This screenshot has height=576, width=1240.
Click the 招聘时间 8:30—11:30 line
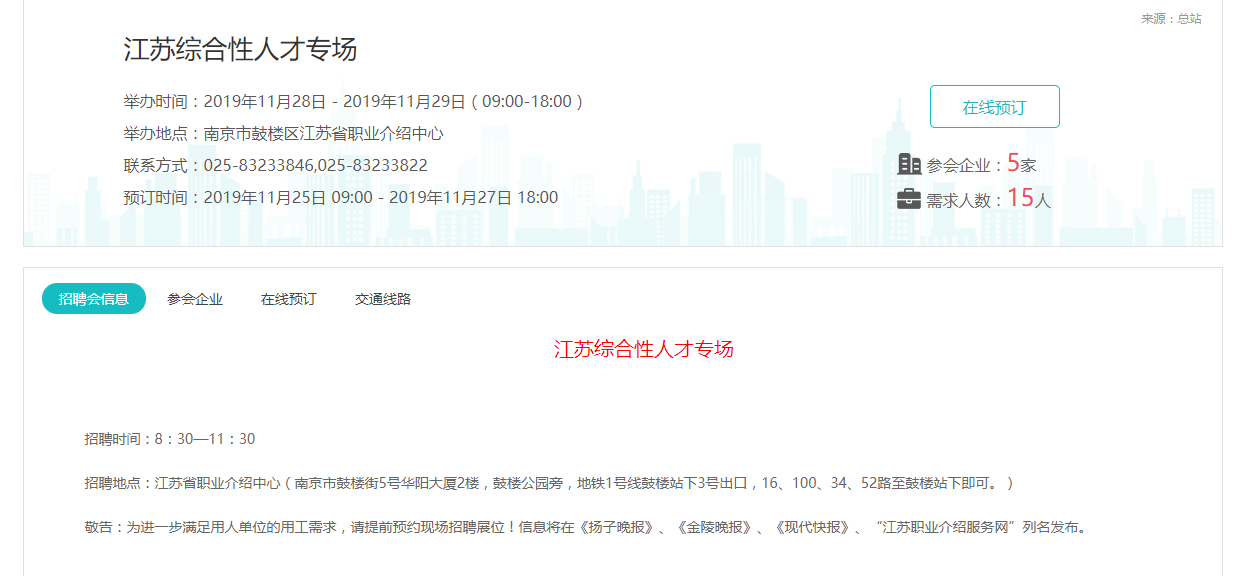tap(170, 439)
